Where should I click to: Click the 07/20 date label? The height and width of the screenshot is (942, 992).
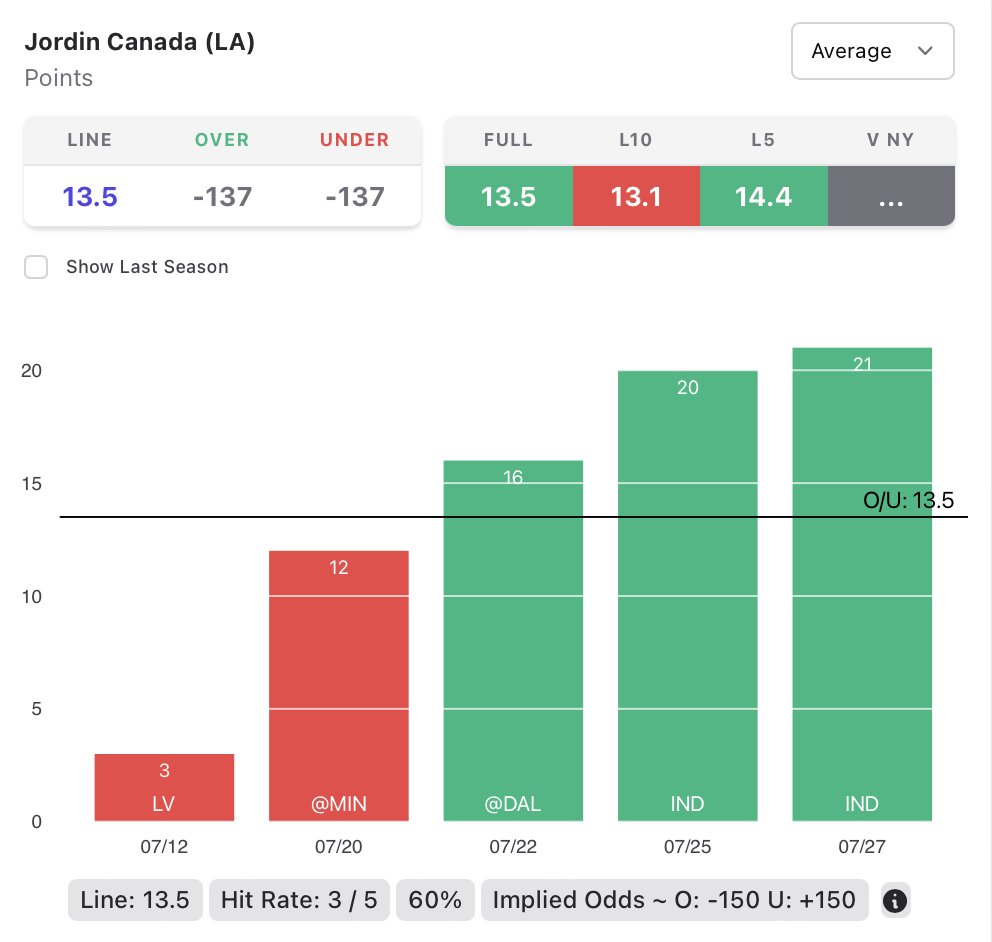pos(338,846)
